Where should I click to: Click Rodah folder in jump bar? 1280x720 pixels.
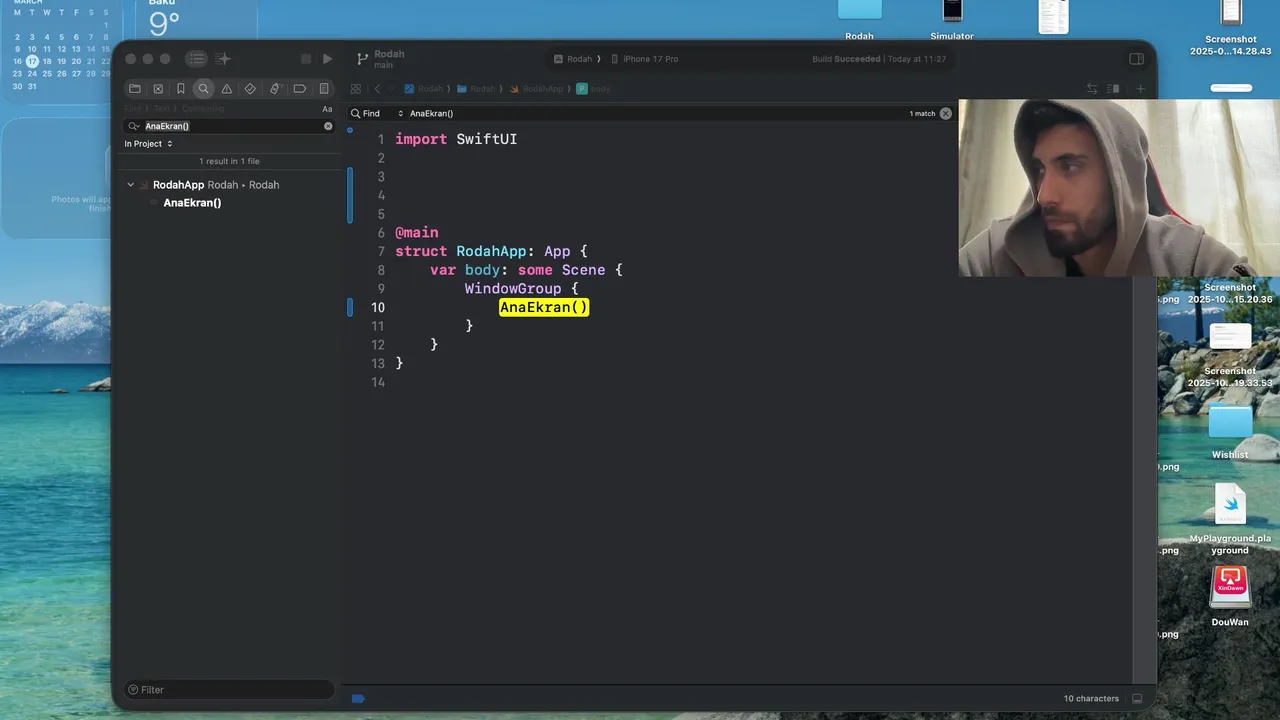[x=476, y=89]
